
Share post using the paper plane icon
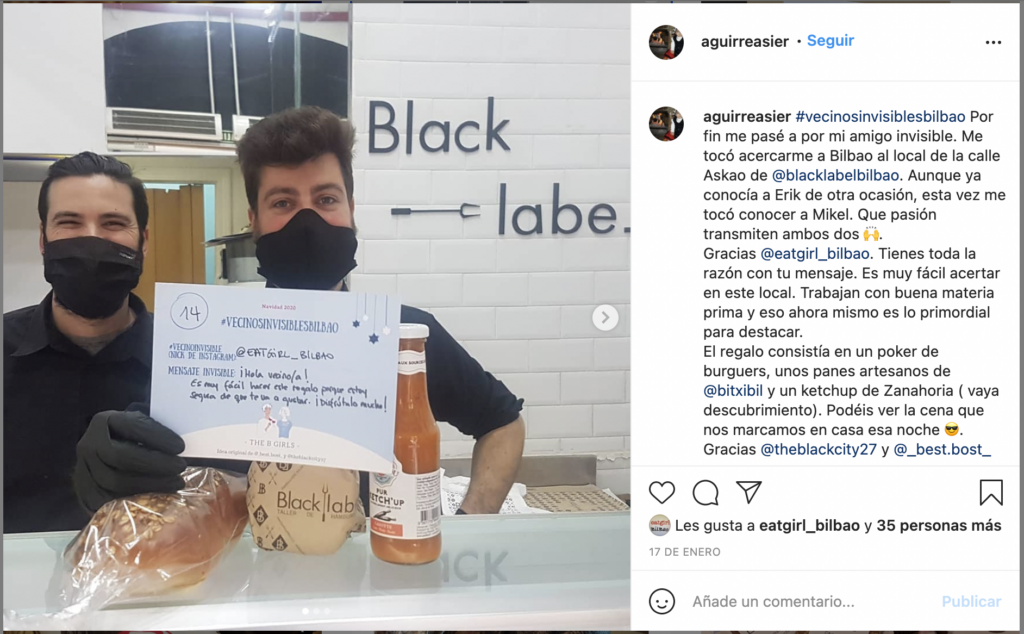tap(749, 492)
